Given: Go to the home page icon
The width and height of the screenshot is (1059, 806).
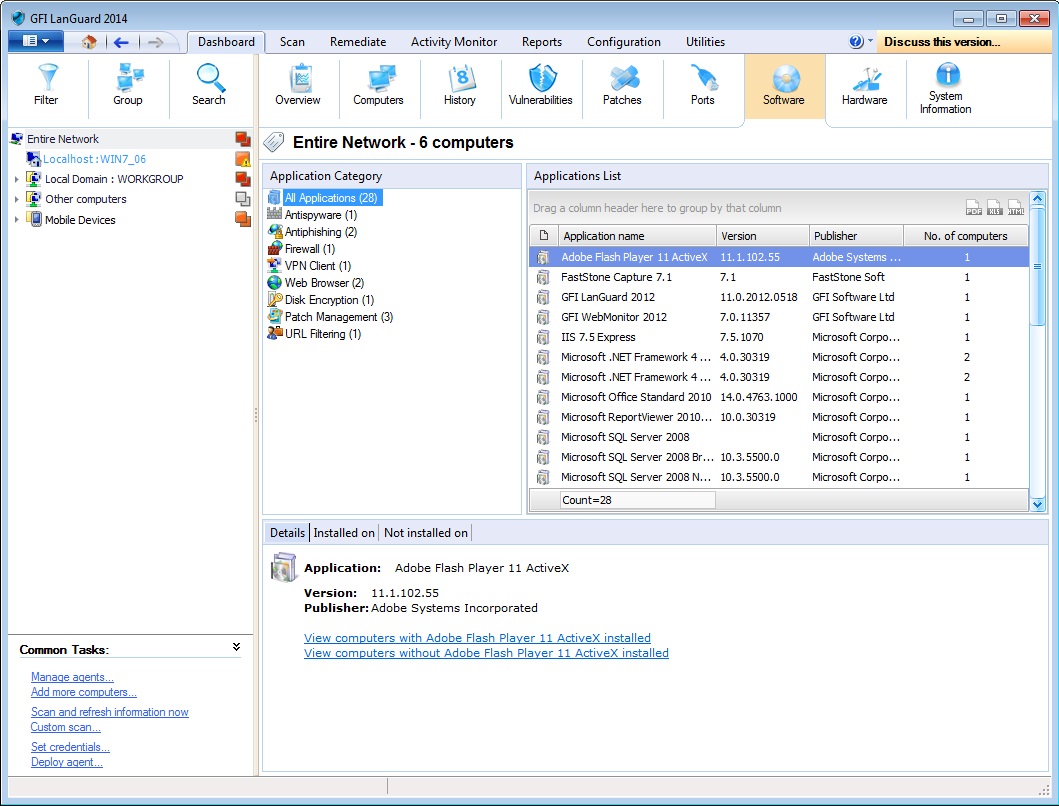Looking at the screenshot, I should [88, 42].
